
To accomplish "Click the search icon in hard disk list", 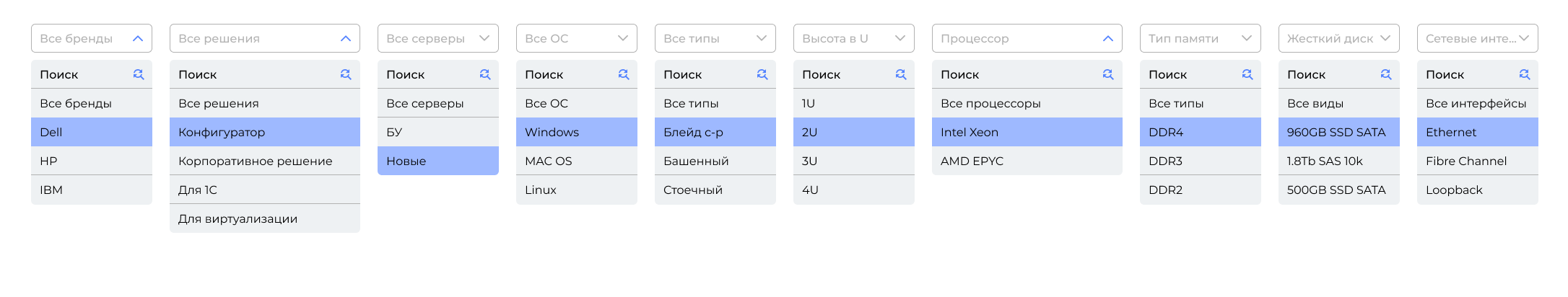I will click(x=1386, y=74).
